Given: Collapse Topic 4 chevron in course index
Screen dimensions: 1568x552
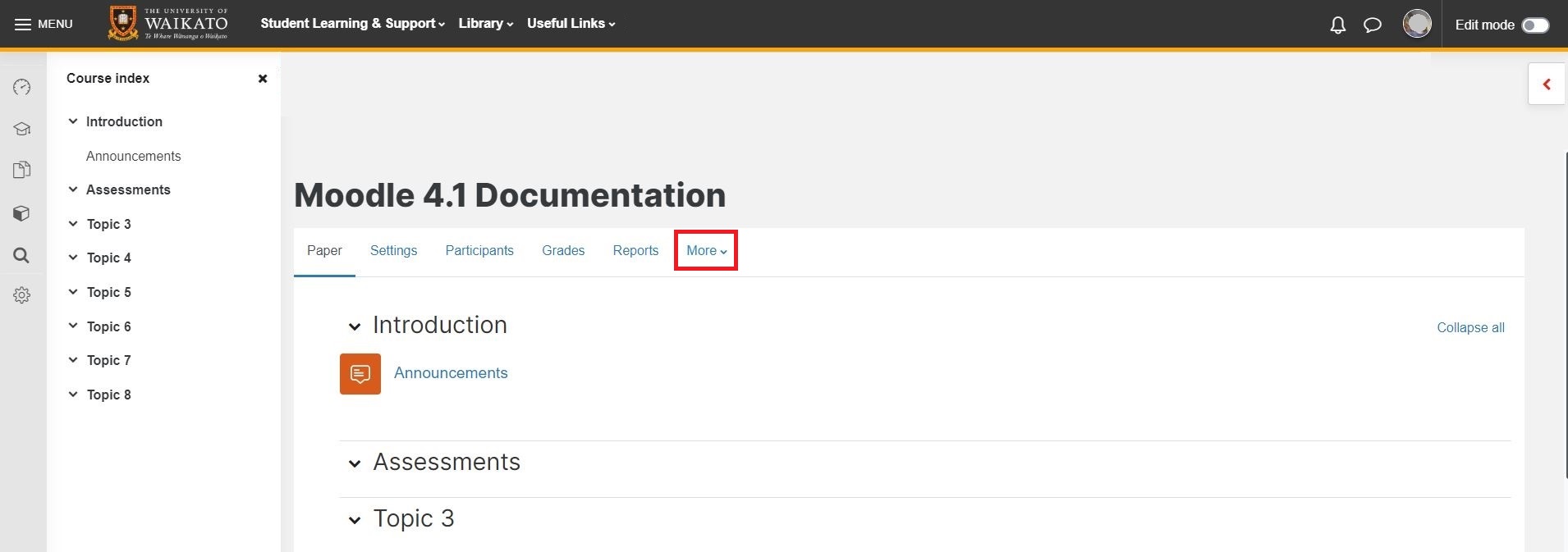Looking at the screenshot, I should [73, 258].
